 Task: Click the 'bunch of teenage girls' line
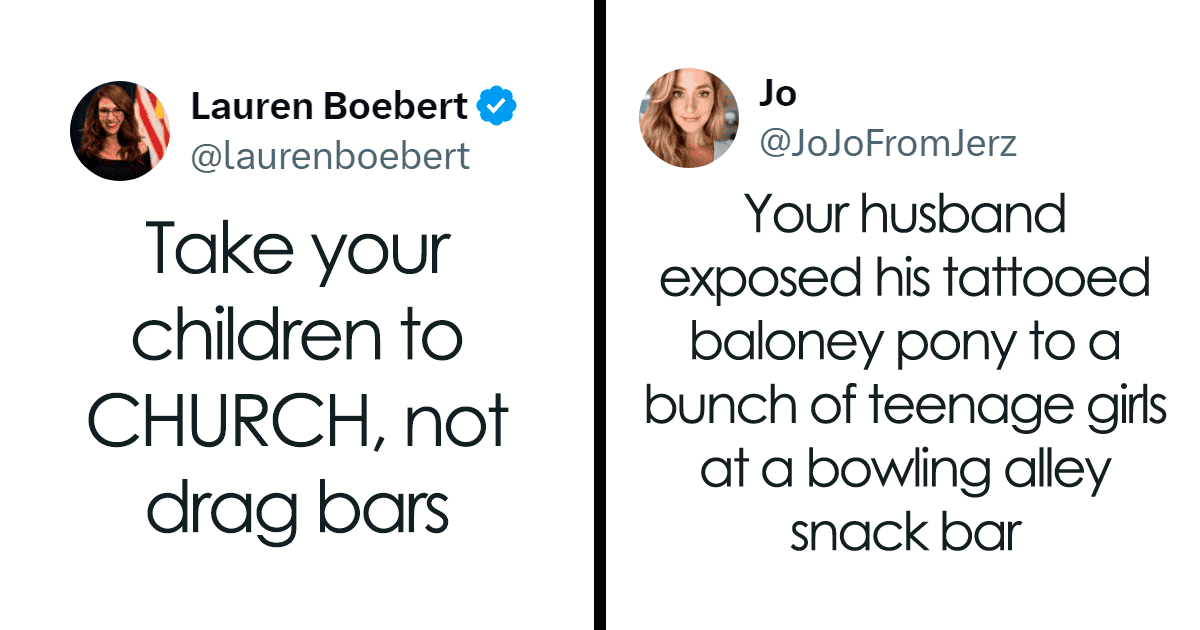pyautogui.click(x=905, y=407)
